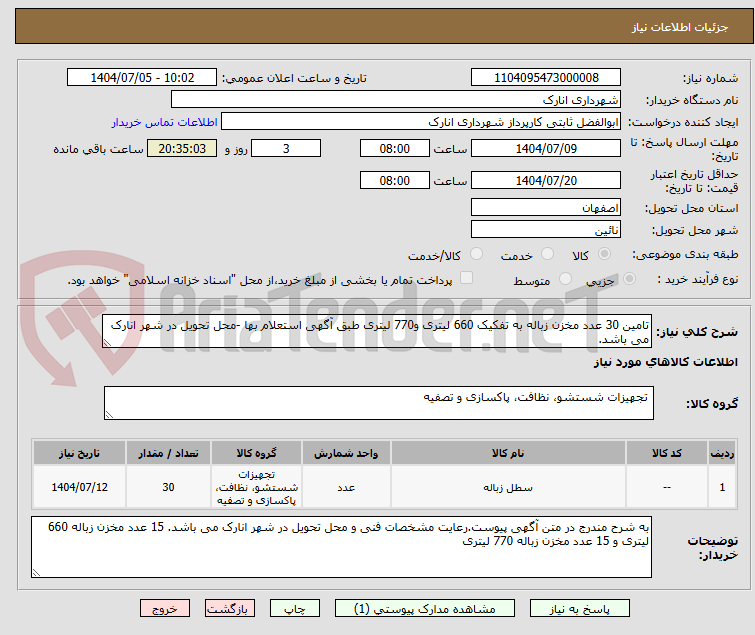
Task: Click the نام کالا column header
Action: click(x=508, y=453)
